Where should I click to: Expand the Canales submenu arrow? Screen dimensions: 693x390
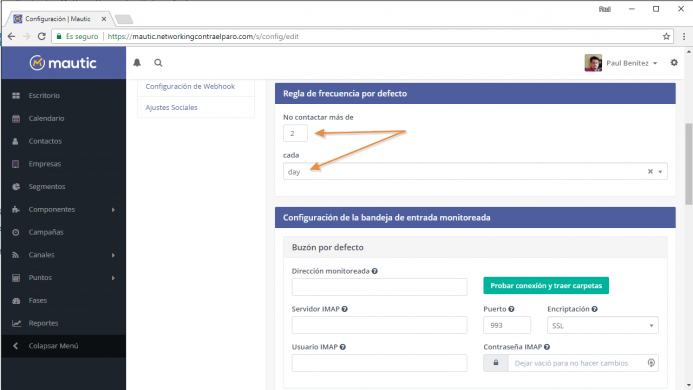coord(113,255)
